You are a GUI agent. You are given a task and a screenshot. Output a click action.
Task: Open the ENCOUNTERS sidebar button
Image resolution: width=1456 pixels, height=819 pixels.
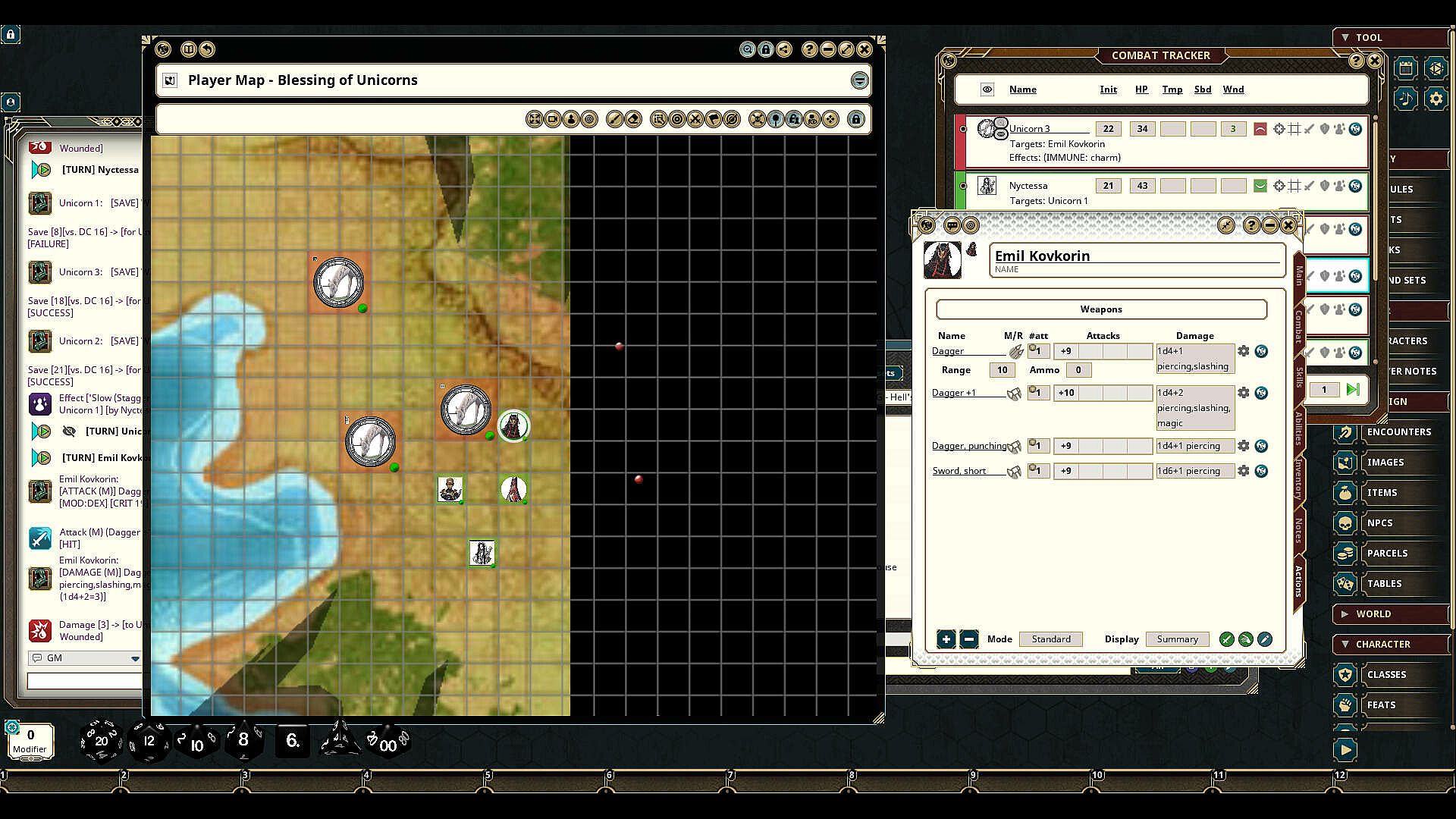coord(1398,432)
